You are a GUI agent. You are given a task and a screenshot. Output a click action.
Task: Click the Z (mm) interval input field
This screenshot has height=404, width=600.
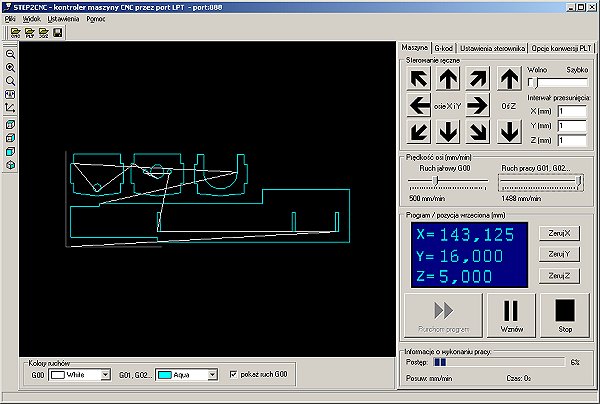(572, 140)
